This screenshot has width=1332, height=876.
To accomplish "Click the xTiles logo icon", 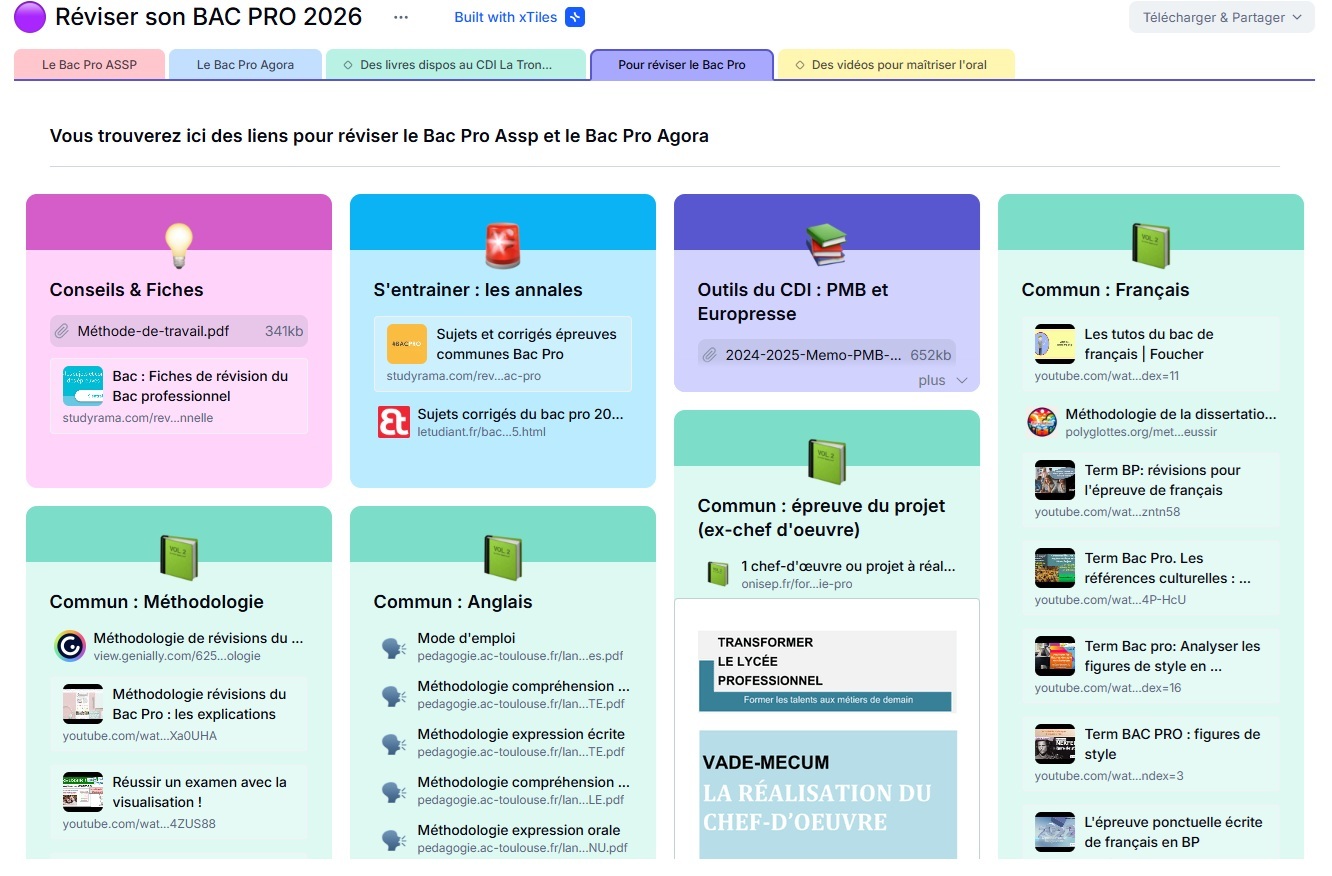I will (574, 17).
